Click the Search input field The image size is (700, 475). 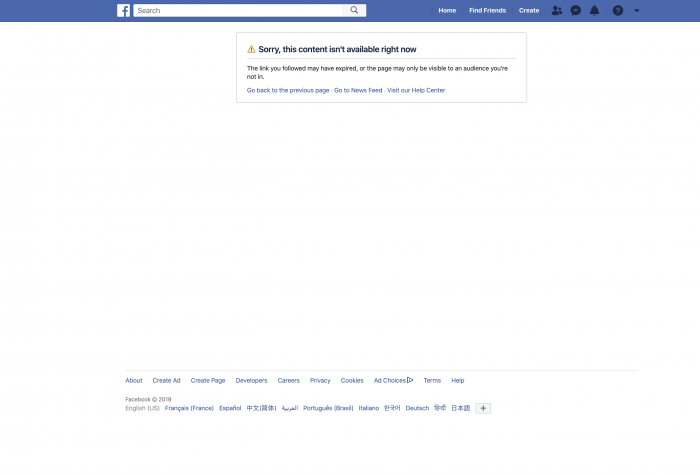(238, 10)
